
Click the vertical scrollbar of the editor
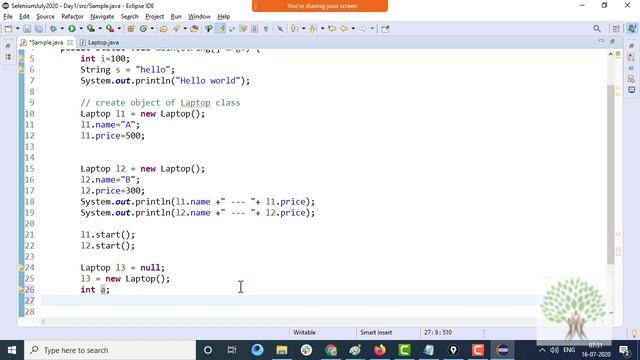(x=611, y=175)
